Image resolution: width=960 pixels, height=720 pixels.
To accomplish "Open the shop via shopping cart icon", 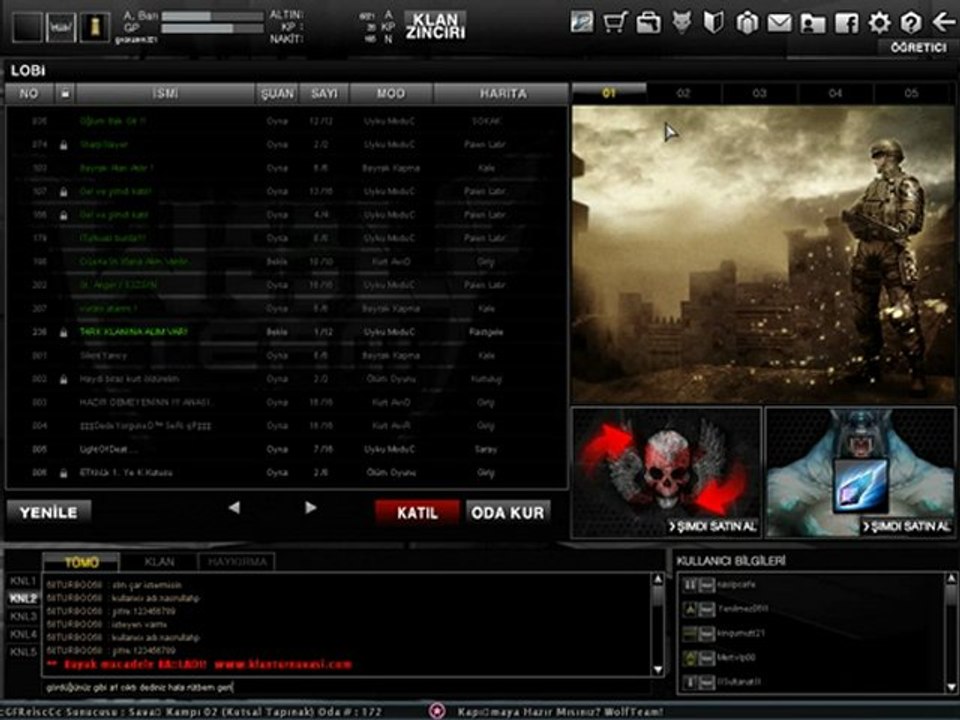I will click(615, 23).
